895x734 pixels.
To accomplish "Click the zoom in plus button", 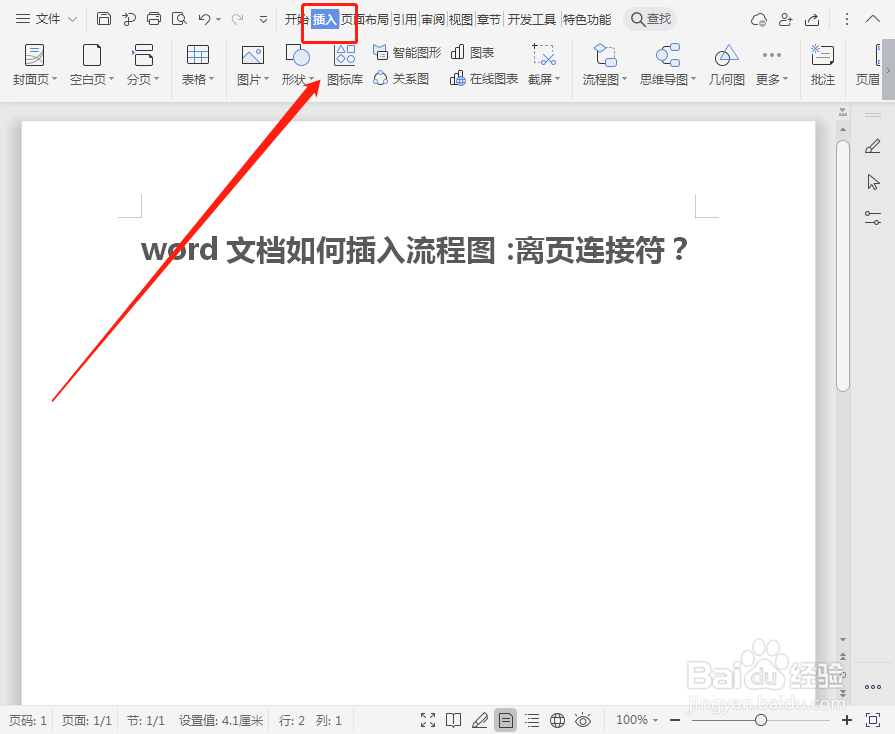I will click(847, 720).
